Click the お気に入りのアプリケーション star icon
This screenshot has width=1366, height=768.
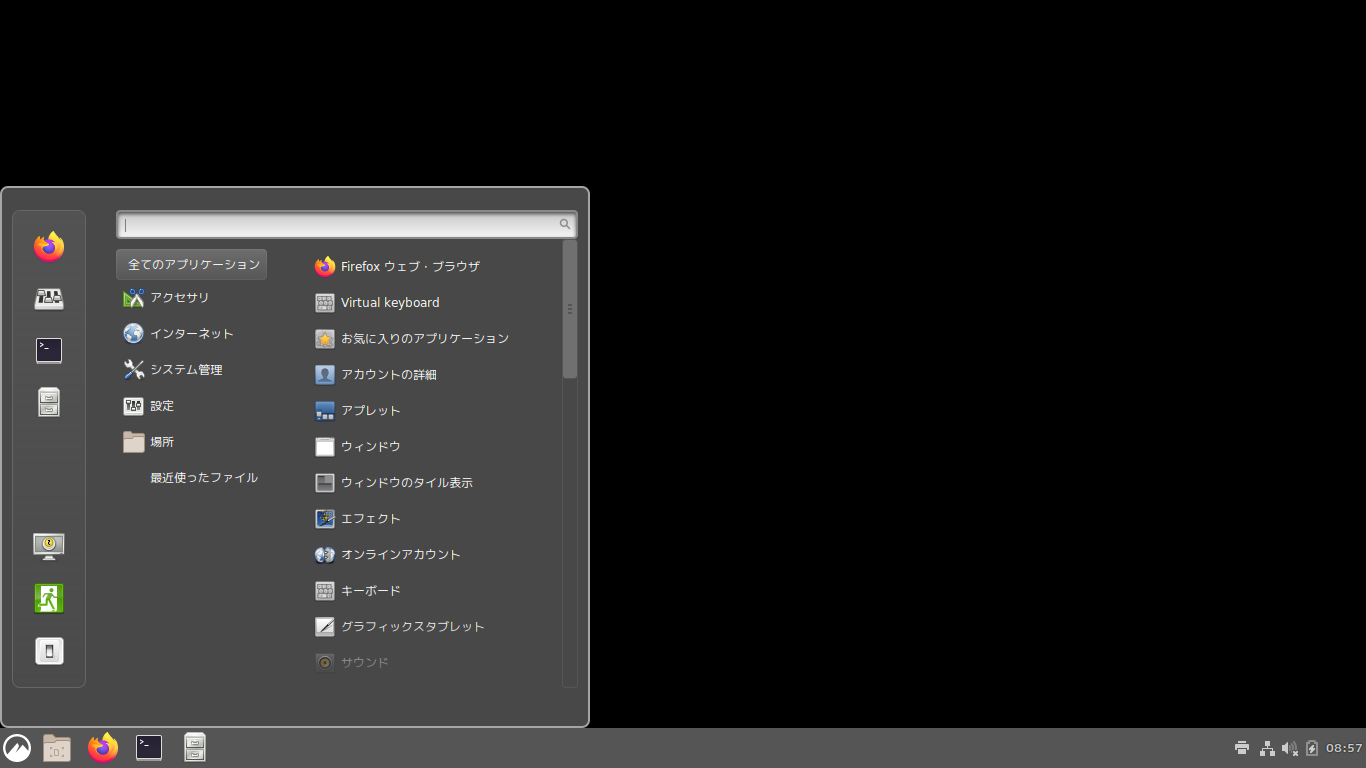coord(325,339)
